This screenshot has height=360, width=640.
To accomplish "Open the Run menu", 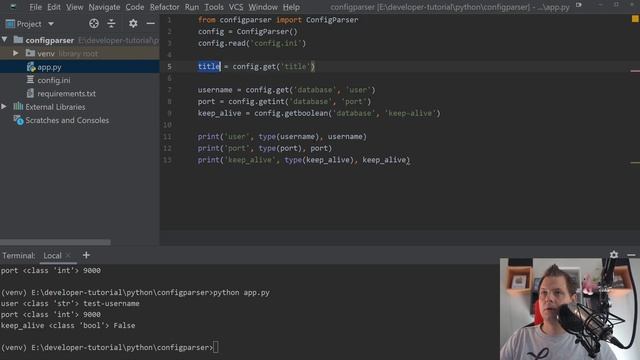I will 192,7.
